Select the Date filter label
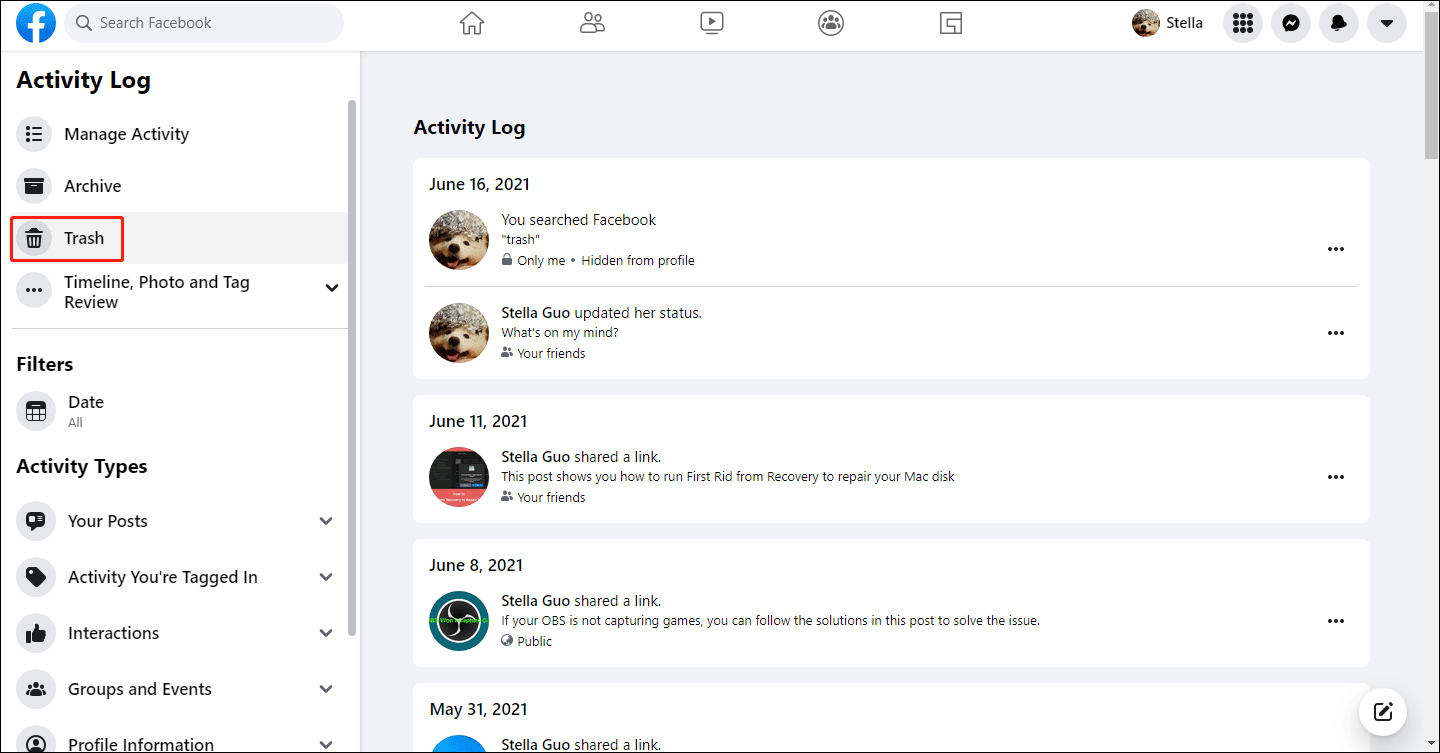The height and width of the screenshot is (753, 1440). tap(86, 402)
